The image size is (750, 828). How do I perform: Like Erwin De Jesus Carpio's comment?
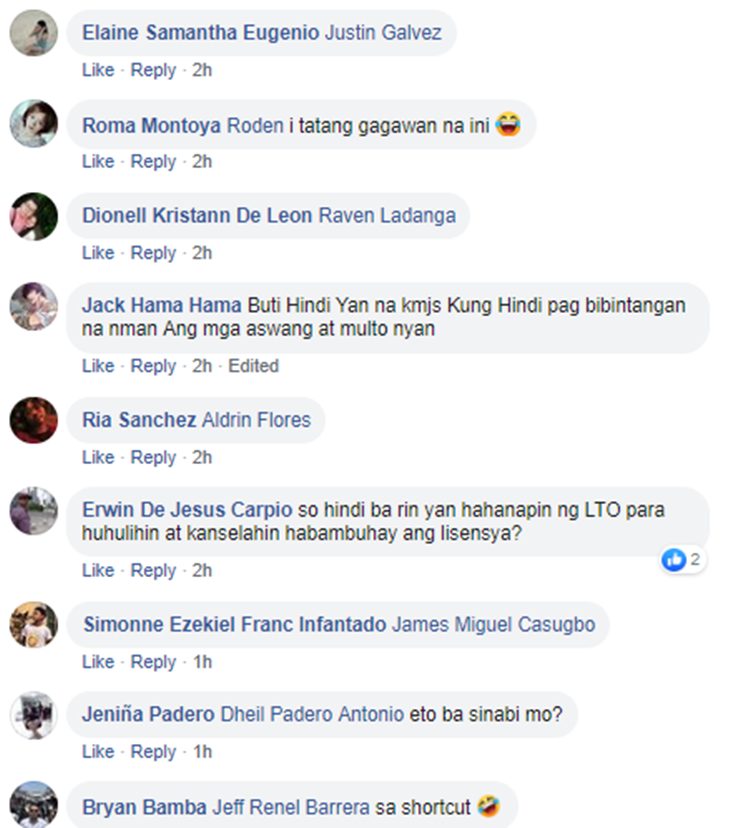coord(98,570)
